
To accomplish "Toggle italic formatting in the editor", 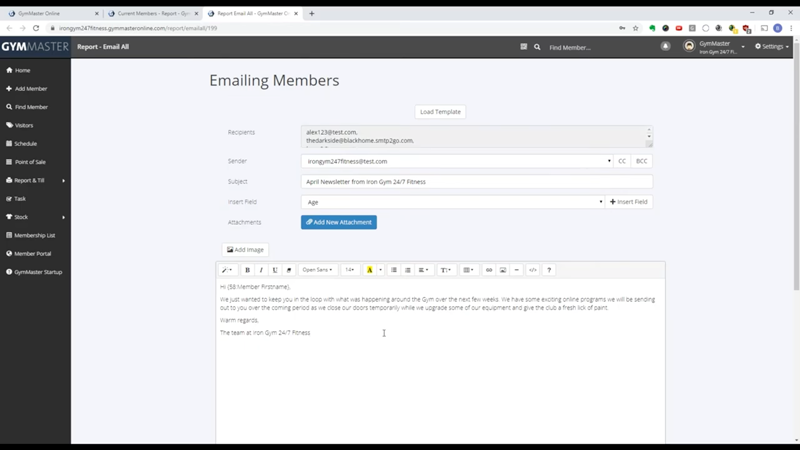I will (x=261, y=270).
